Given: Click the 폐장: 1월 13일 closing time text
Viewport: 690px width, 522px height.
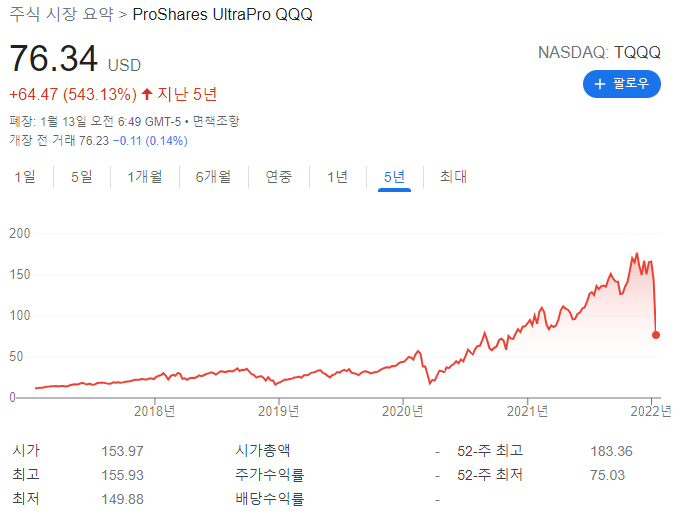Looking at the screenshot, I should coord(95,121).
